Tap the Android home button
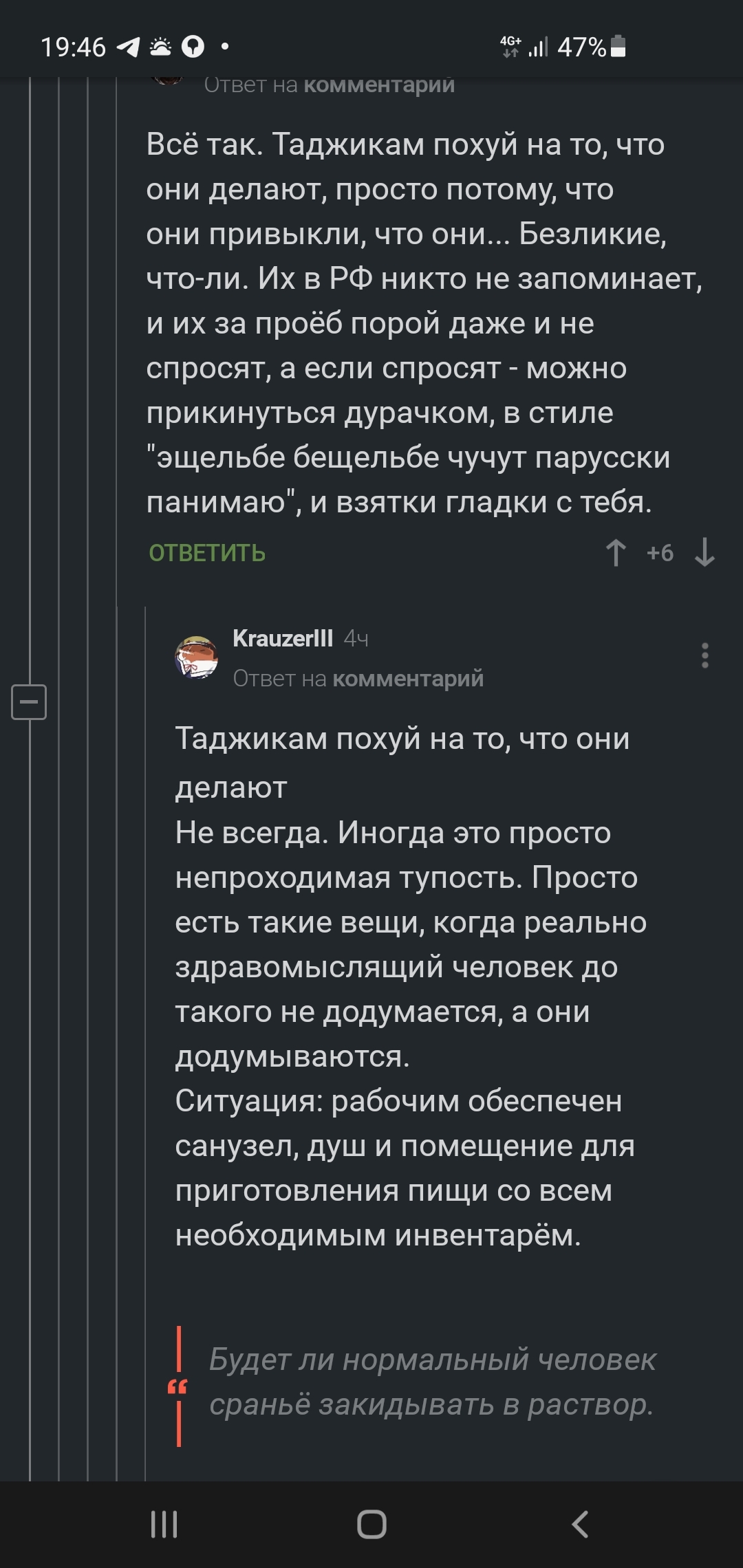Viewport: 743px width, 1568px height. tap(371, 1524)
